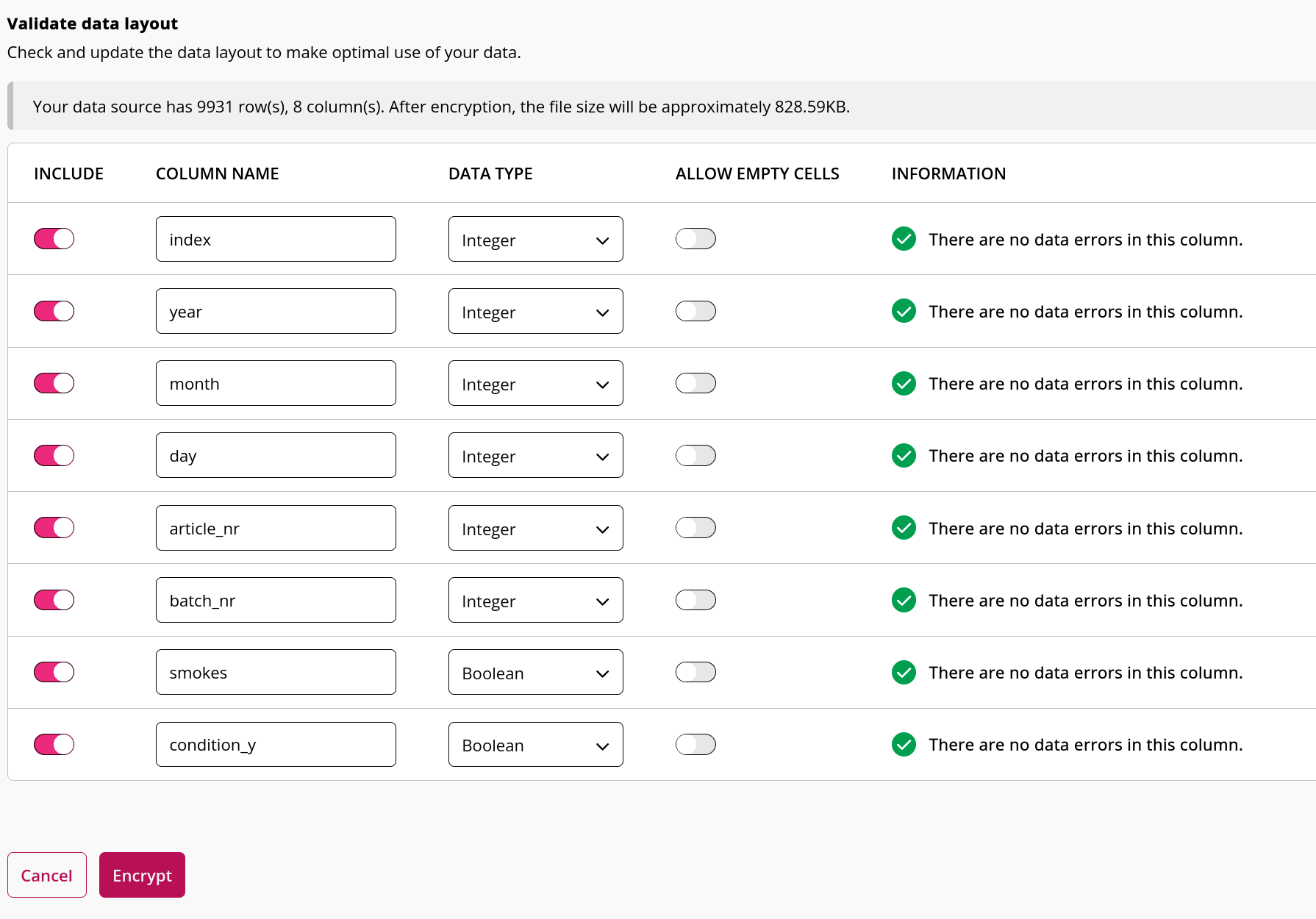This screenshot has width=1316, height=919.
Task: Edit the article_nr column name field
Action: click(276, 528)
